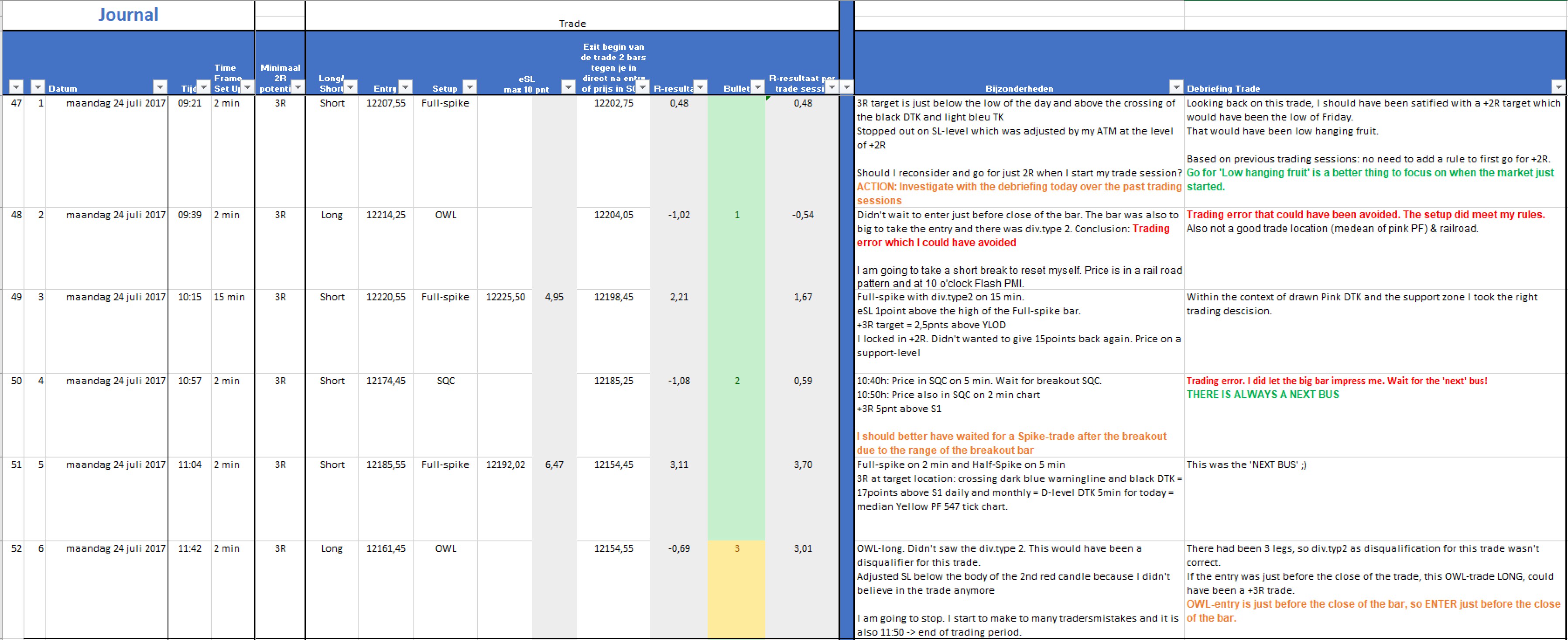Open the filter dropdown just left of Datum
The height and width of the screenshot is (640, 1568).
tap(38, 87)
